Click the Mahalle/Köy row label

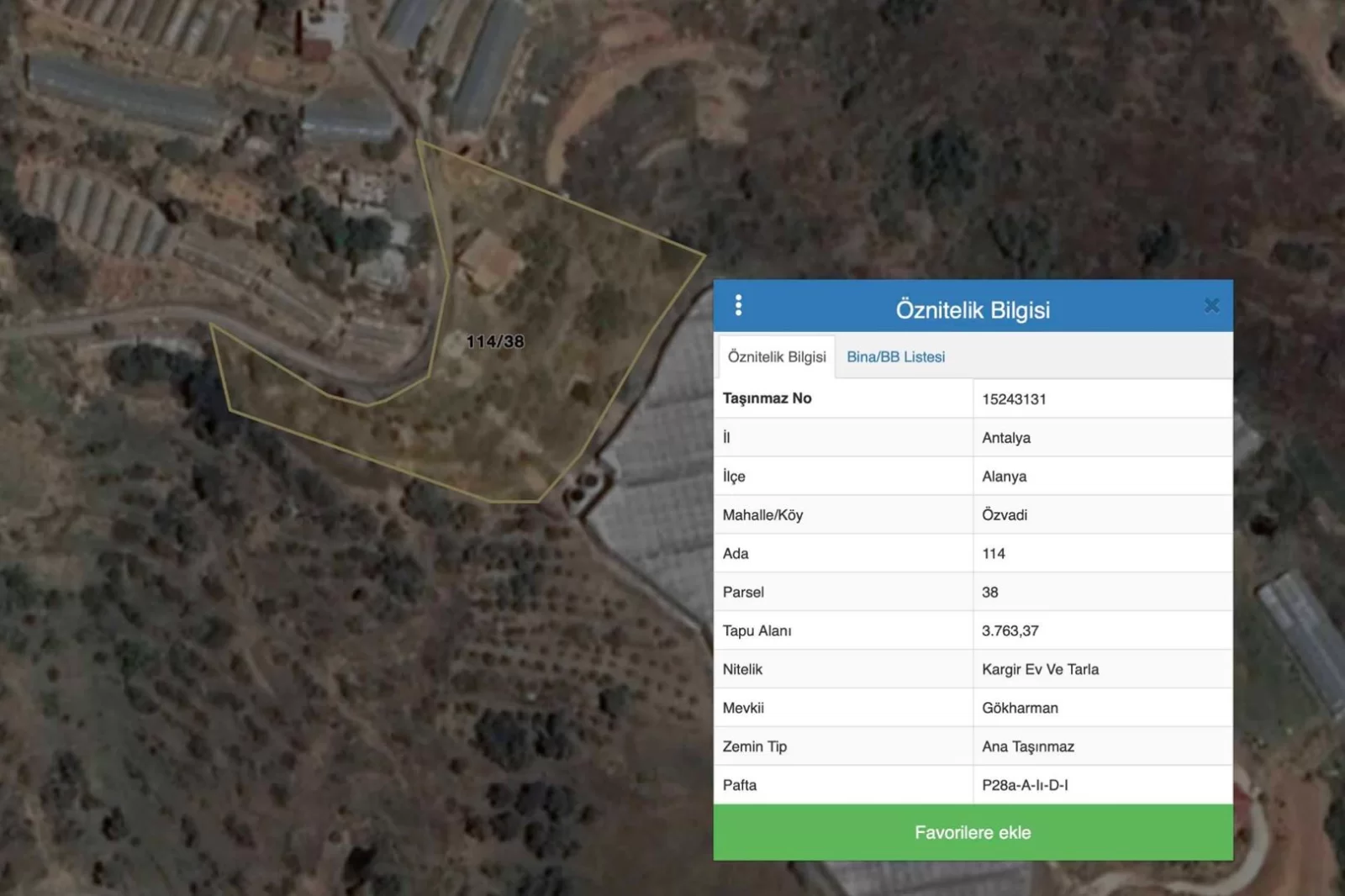click(x=762, y=515)
